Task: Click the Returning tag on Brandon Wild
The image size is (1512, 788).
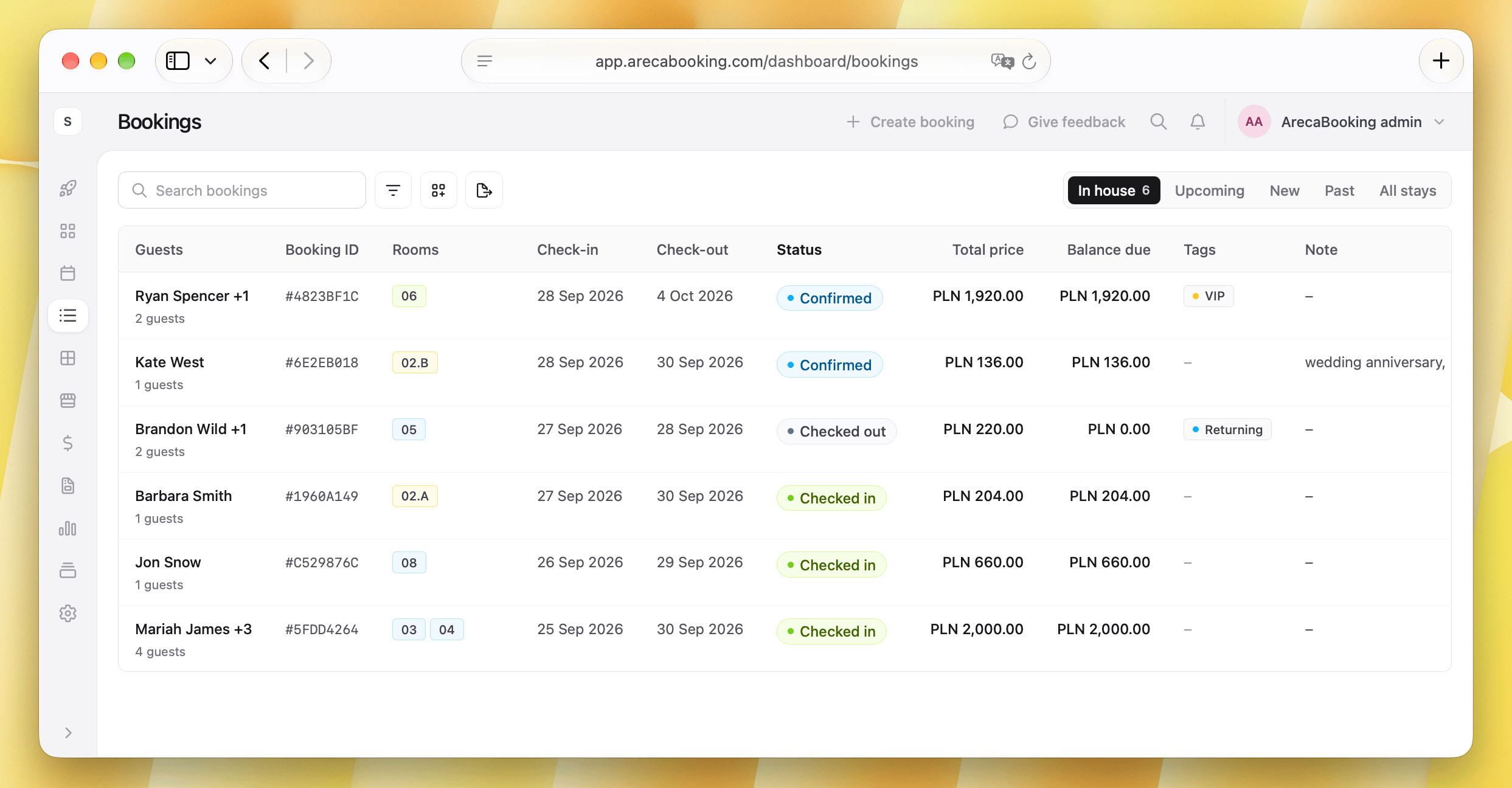Action: tap(1227, 429)
